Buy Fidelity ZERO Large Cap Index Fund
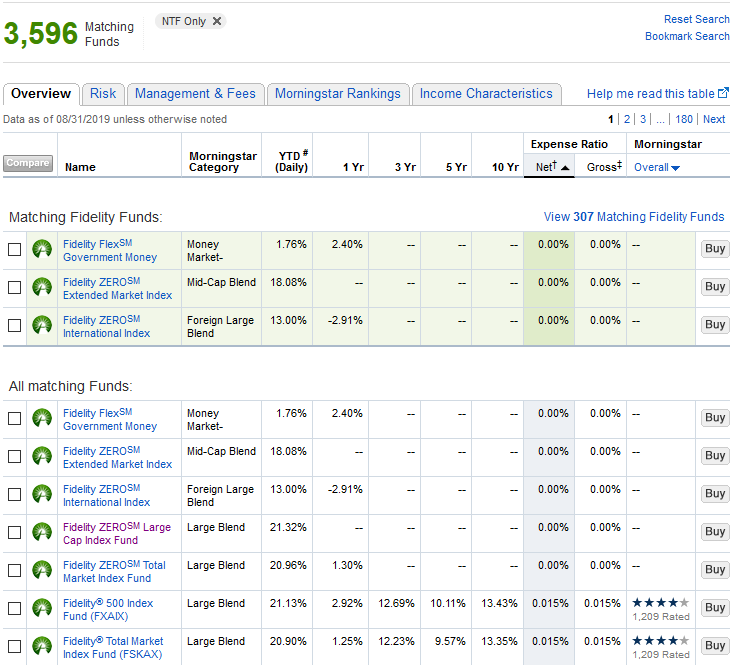 pos(715,532)
